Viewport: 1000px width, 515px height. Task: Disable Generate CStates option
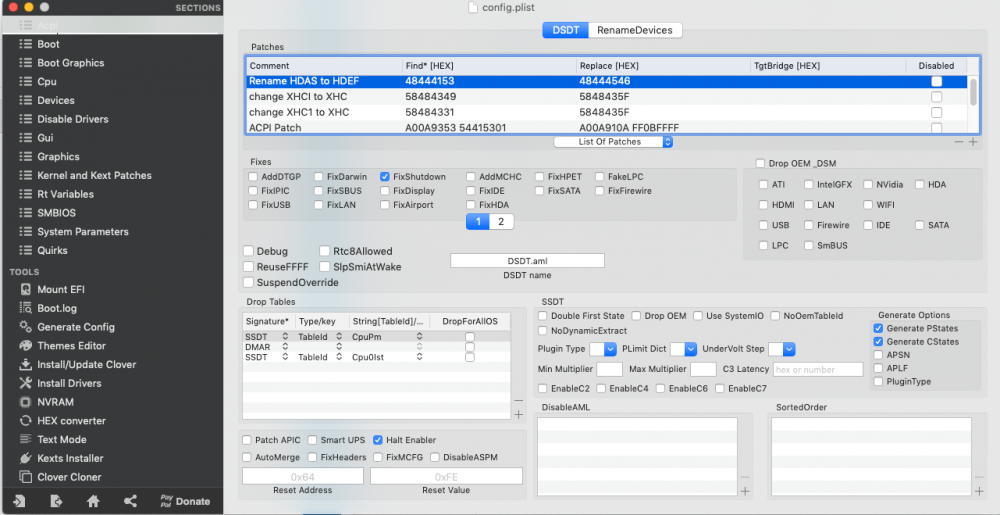[878, 342]
